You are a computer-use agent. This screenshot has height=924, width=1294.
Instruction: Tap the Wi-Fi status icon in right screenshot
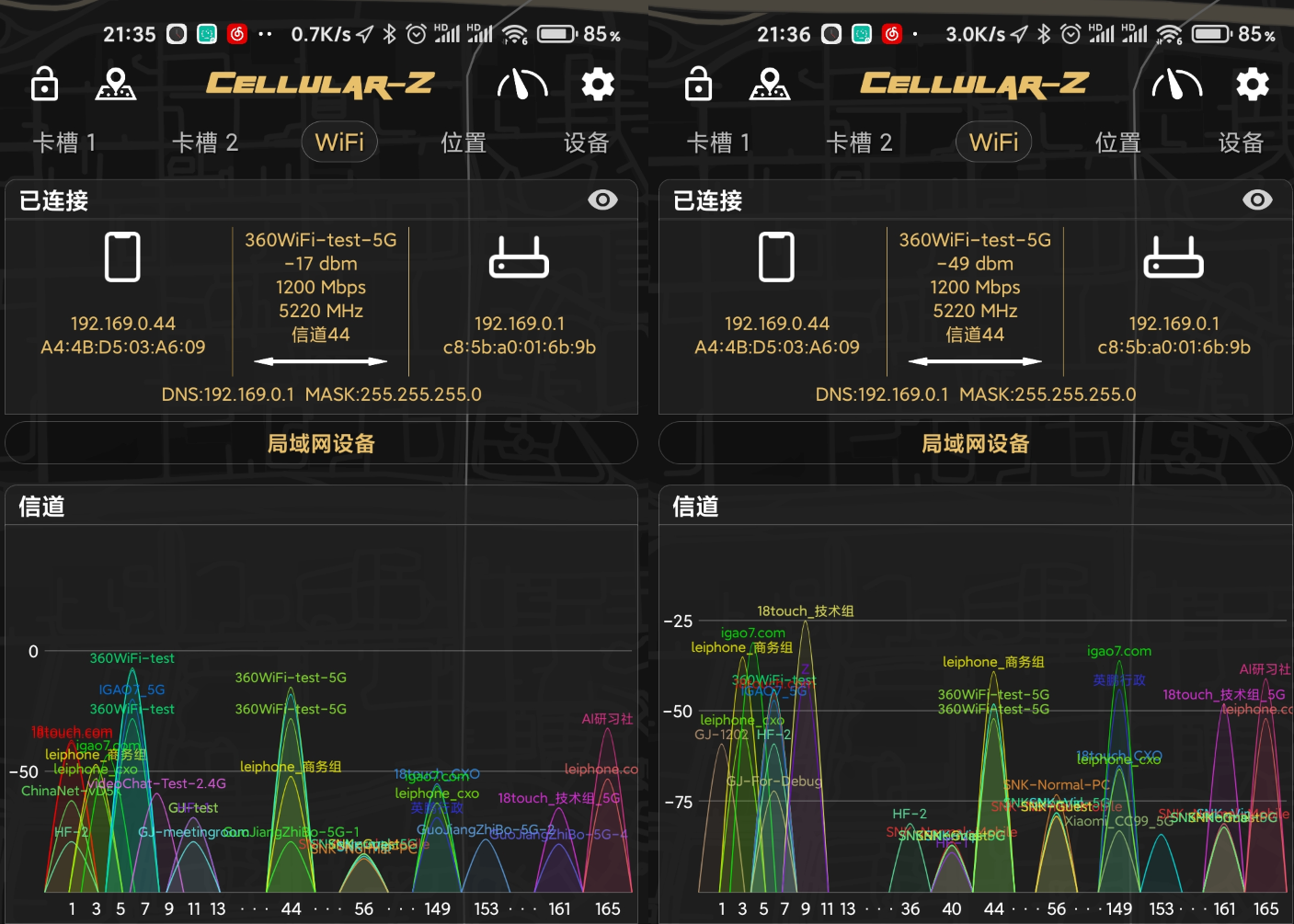tap(1170, 34)
